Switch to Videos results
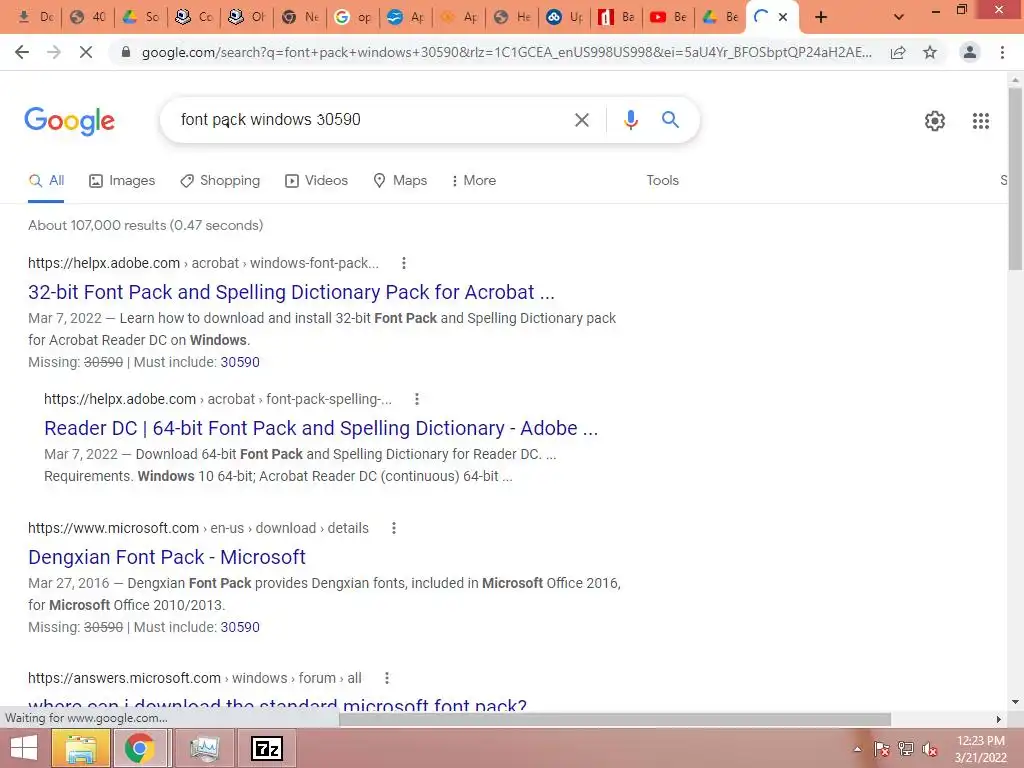Image resolution: width=1024 pixels, height=768 pixels. click(x=317, y=180)
